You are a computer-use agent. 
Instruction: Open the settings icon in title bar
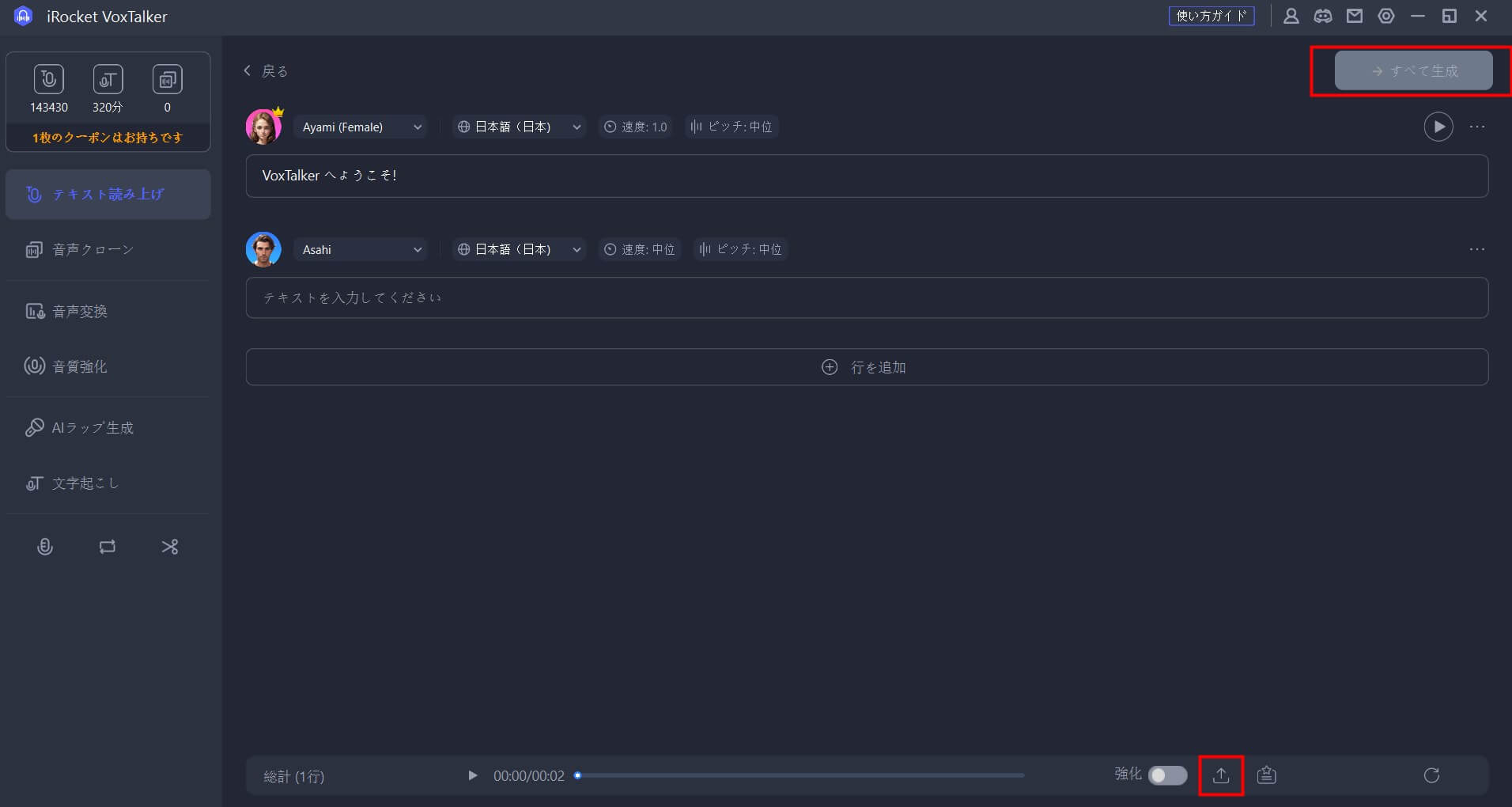click(1386, 16)
